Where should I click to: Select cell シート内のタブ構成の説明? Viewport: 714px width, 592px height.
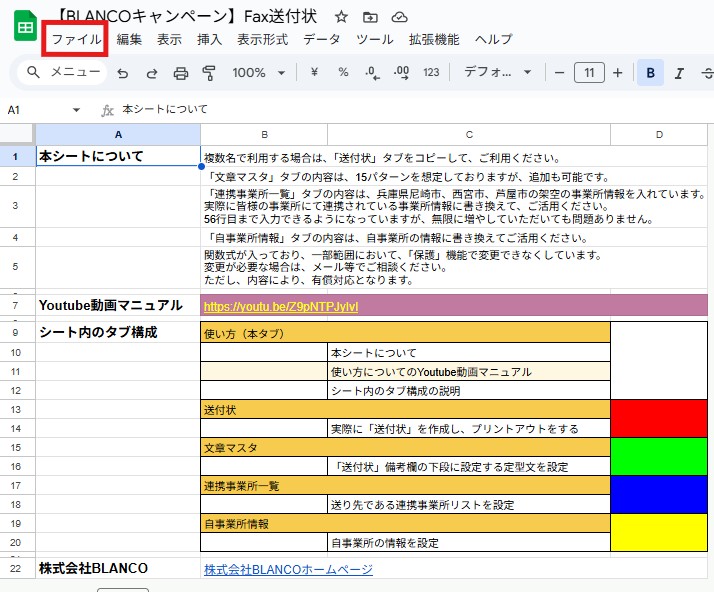pyautogui.click(x=469, y=390)
